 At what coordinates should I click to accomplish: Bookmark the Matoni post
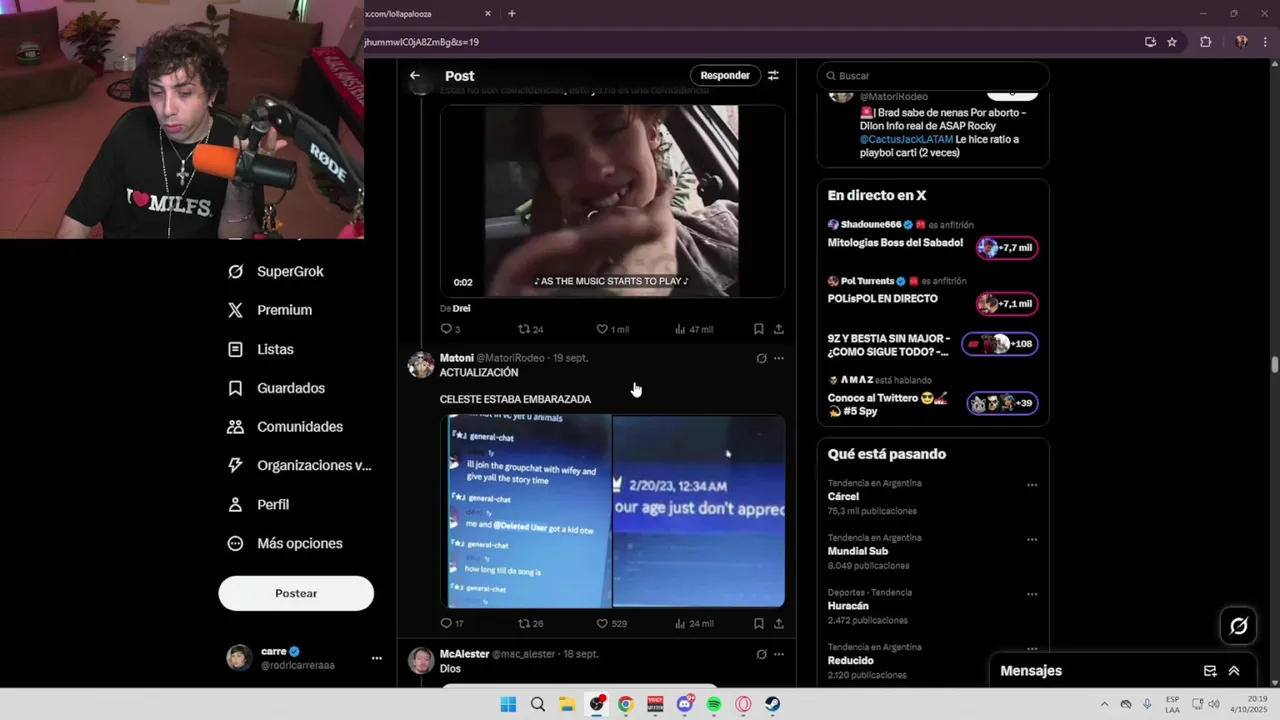[x=759, y=623]
